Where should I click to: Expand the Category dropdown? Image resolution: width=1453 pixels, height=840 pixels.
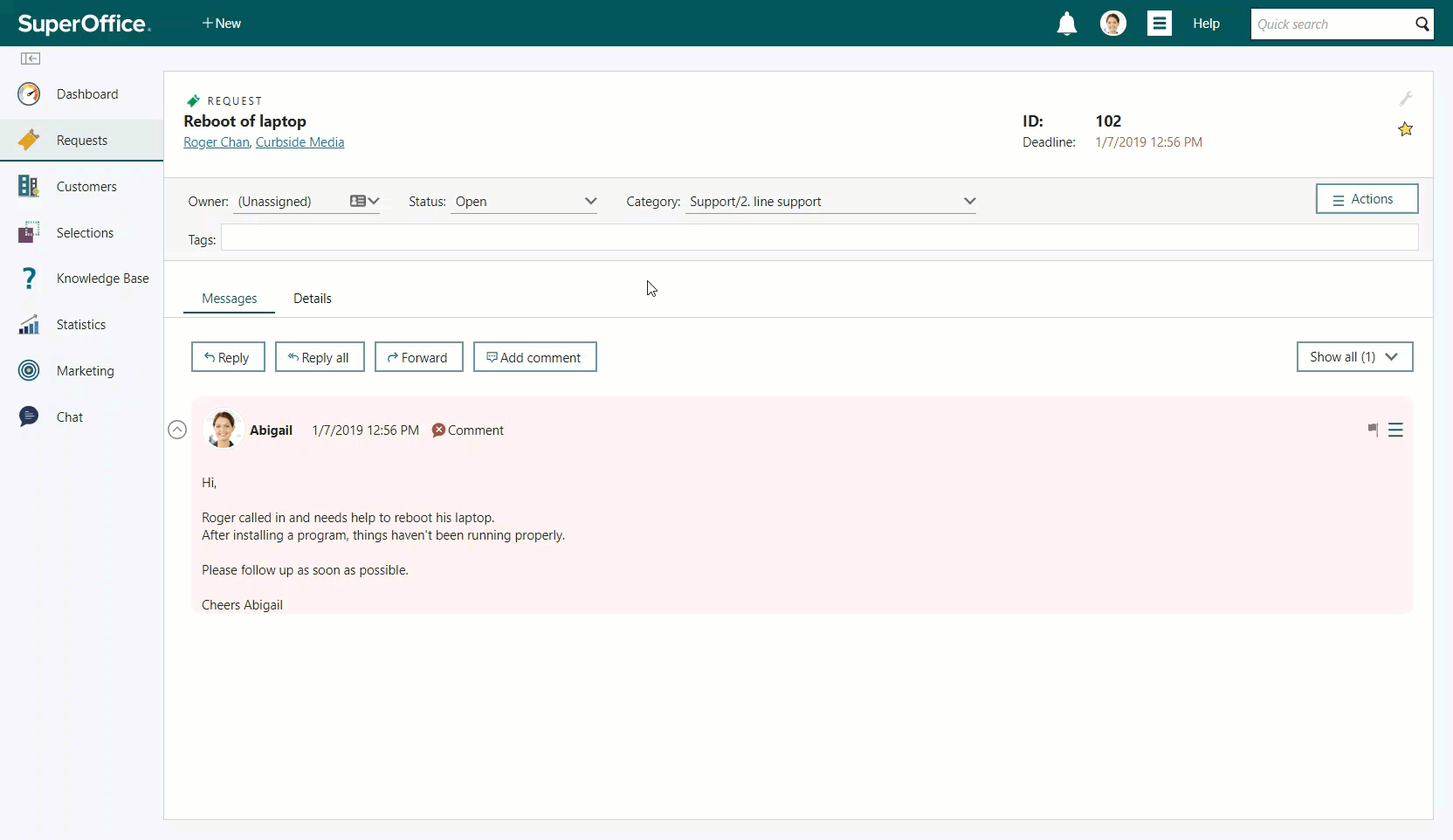click(x=969, y=201)
